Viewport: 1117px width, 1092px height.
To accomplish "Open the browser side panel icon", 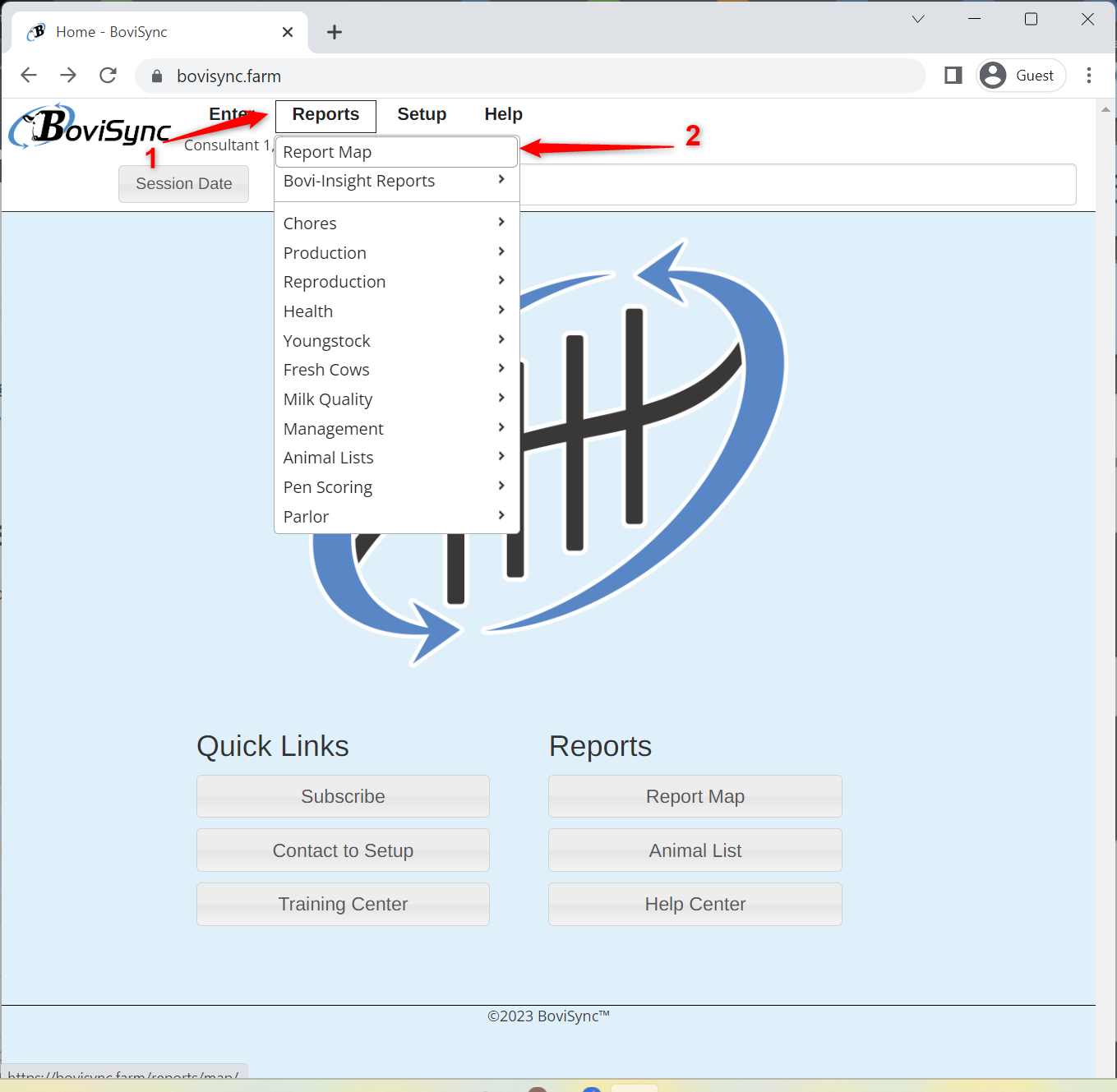I will click(953, 76).
